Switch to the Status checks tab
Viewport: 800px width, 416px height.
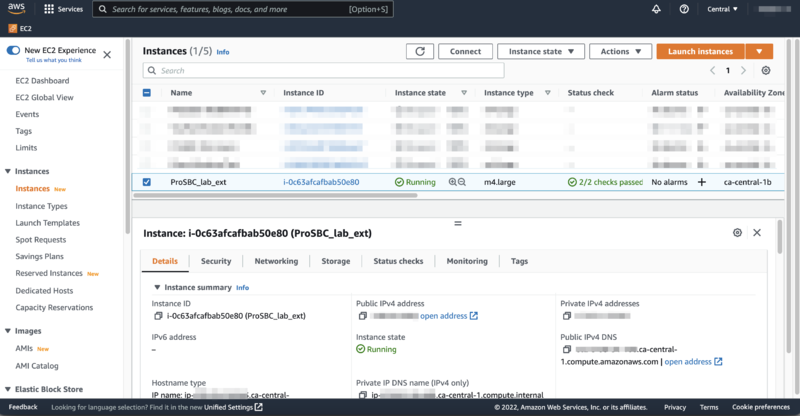point(398,261)
